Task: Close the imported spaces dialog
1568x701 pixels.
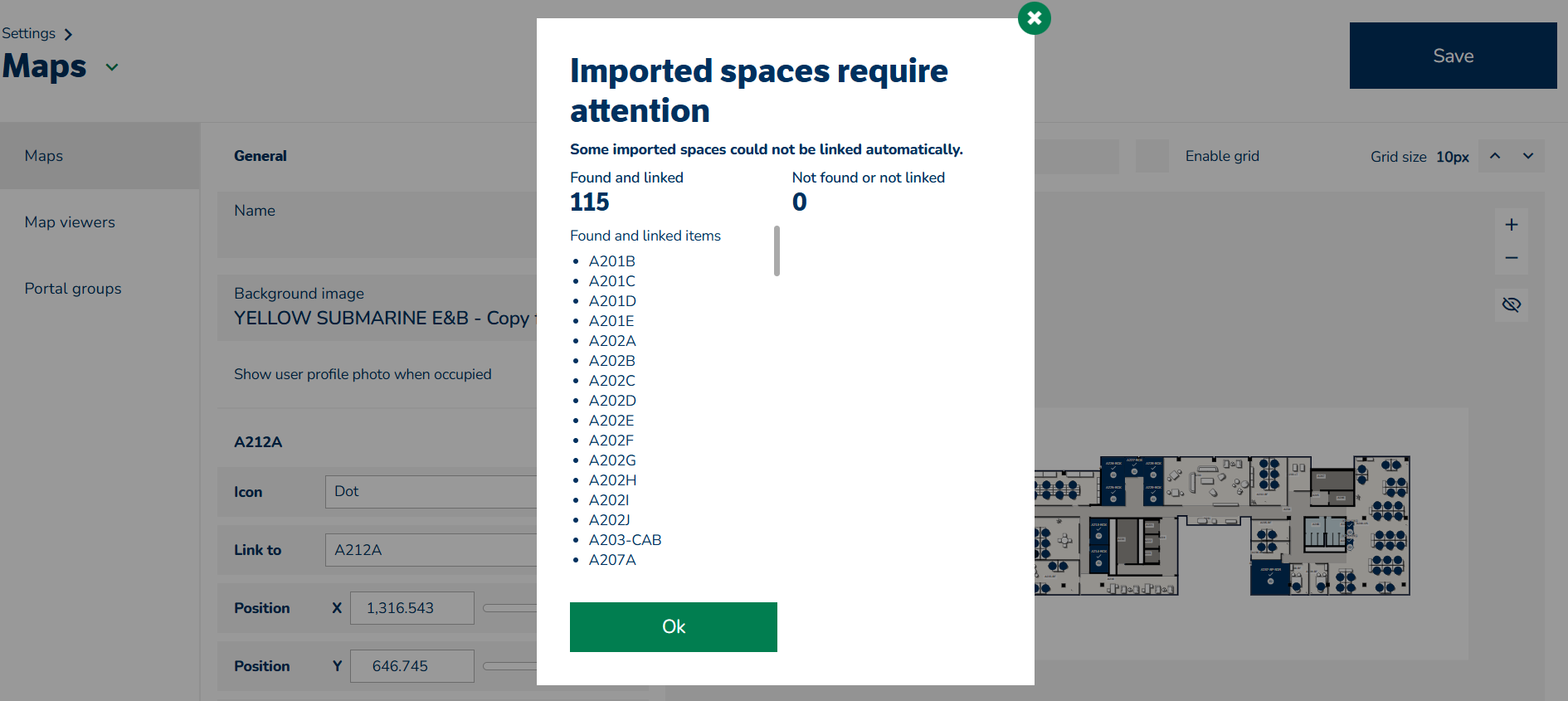Action: click(1034, 17)
